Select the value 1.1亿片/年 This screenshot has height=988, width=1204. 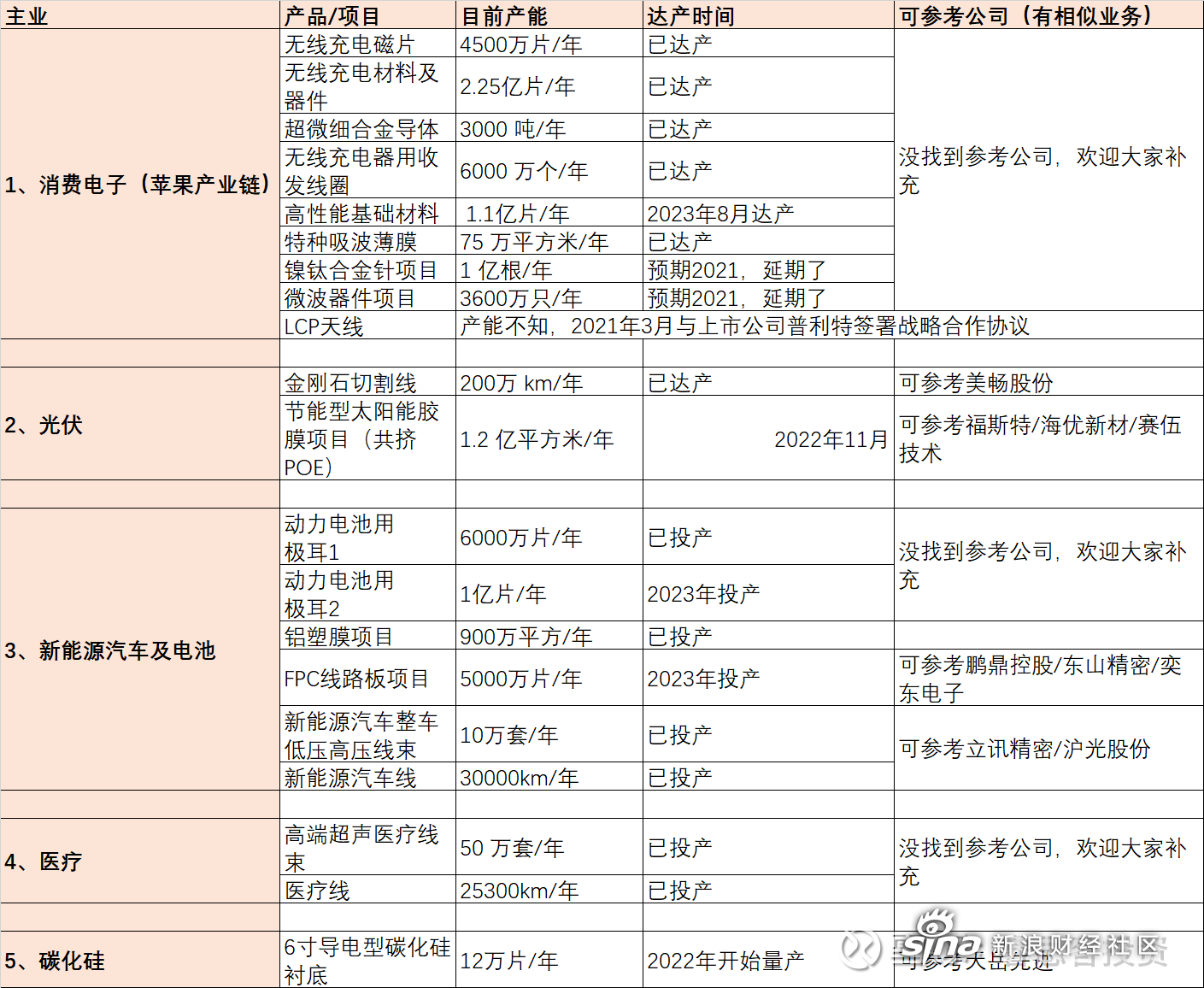[x=549, y=213]
